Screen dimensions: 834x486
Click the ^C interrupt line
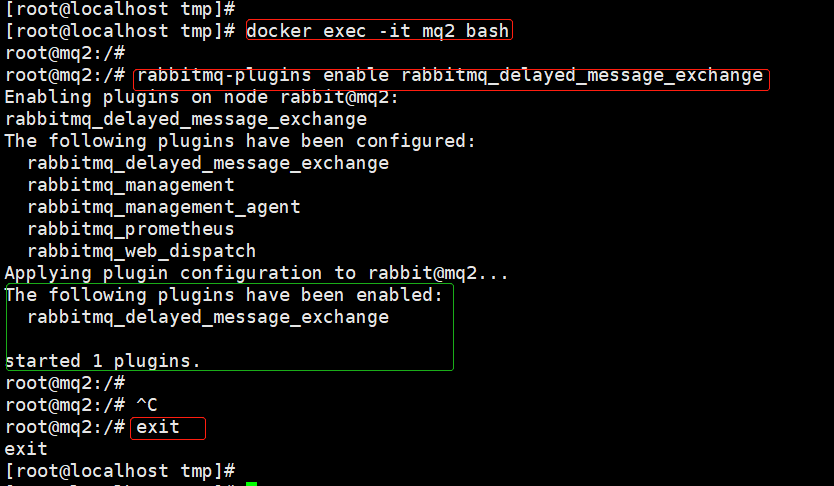81,405
